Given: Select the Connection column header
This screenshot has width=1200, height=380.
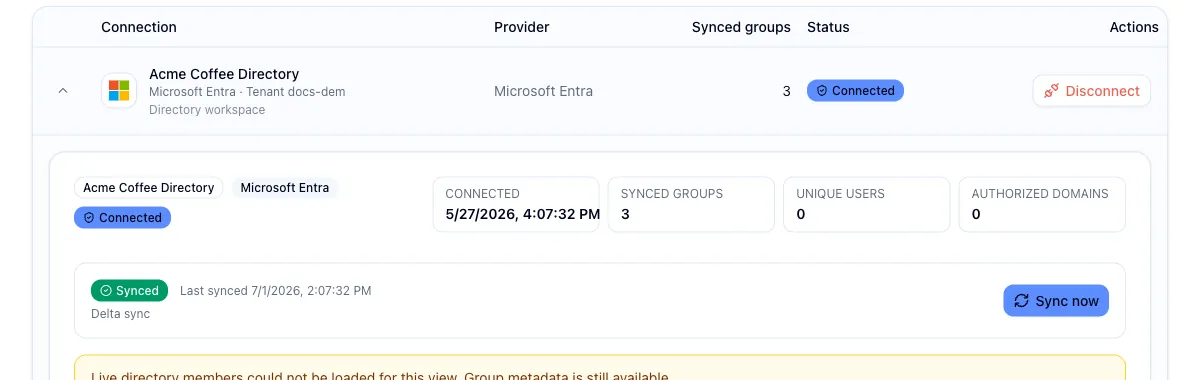Looking at the screenshot, I should point(139,27).
